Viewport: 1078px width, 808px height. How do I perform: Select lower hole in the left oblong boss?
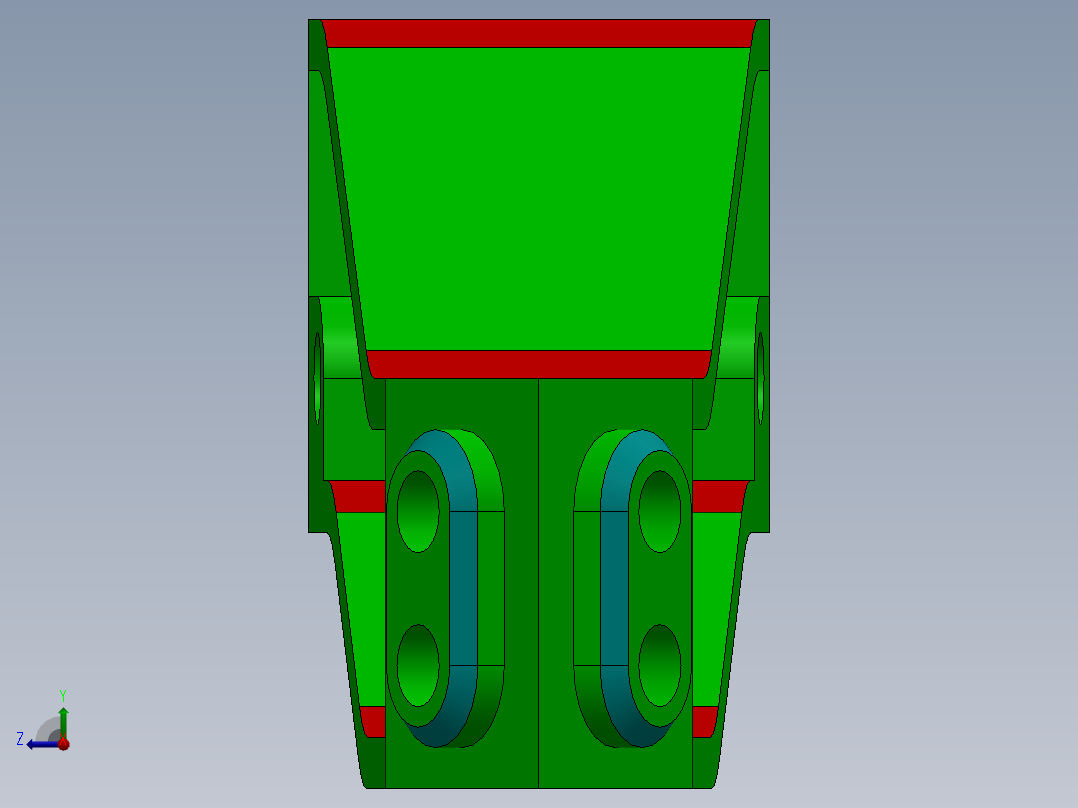pos(418,665)
